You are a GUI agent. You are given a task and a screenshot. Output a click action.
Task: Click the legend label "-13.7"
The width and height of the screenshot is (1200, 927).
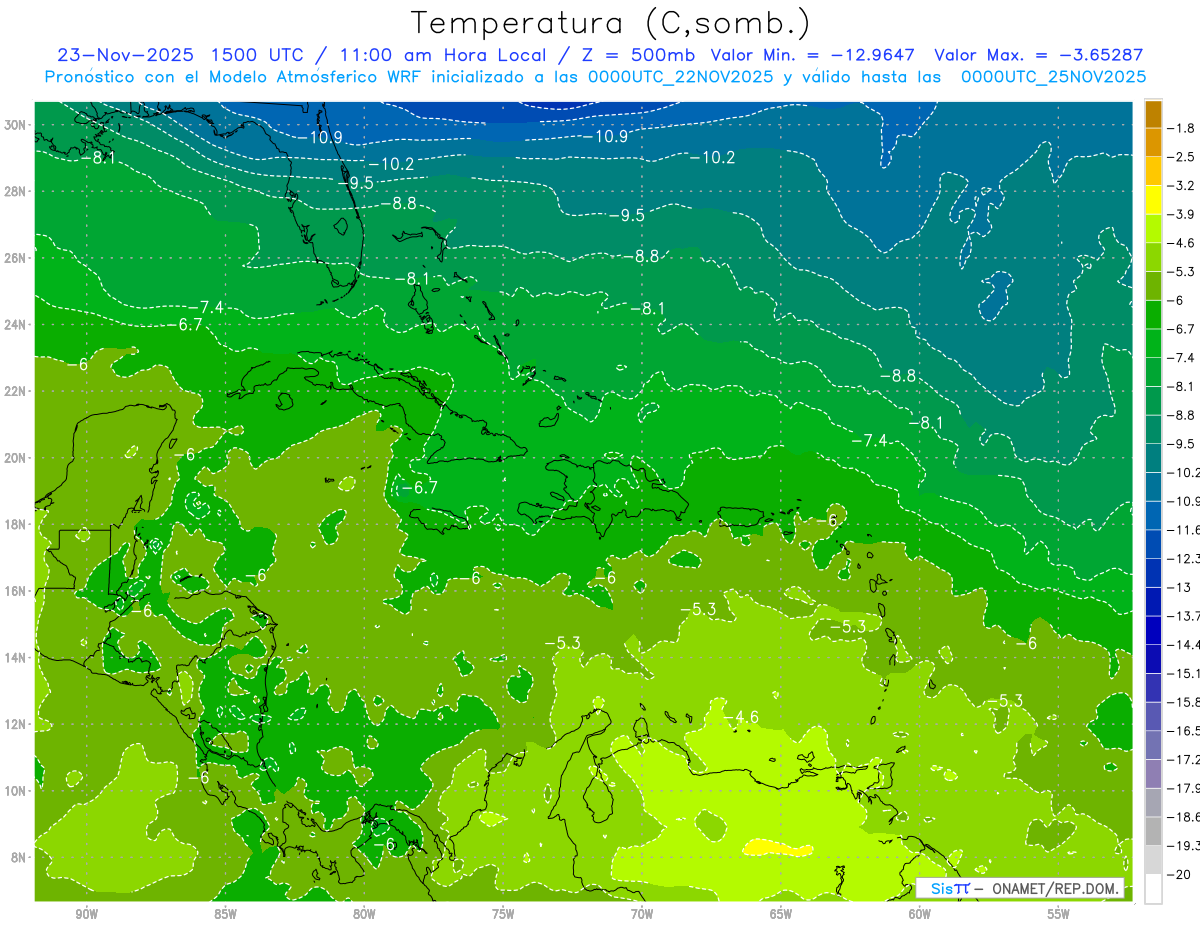(1184, 615)
